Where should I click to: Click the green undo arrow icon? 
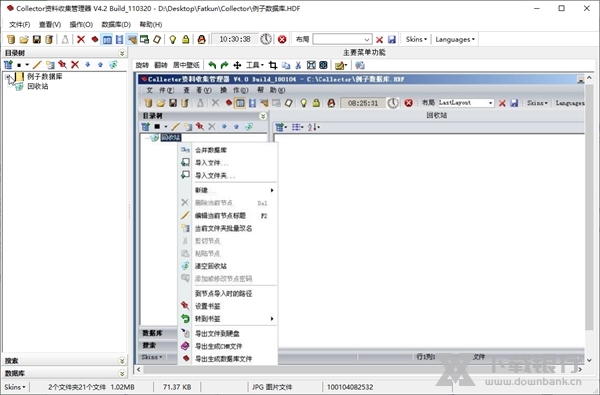pos(212,65)
